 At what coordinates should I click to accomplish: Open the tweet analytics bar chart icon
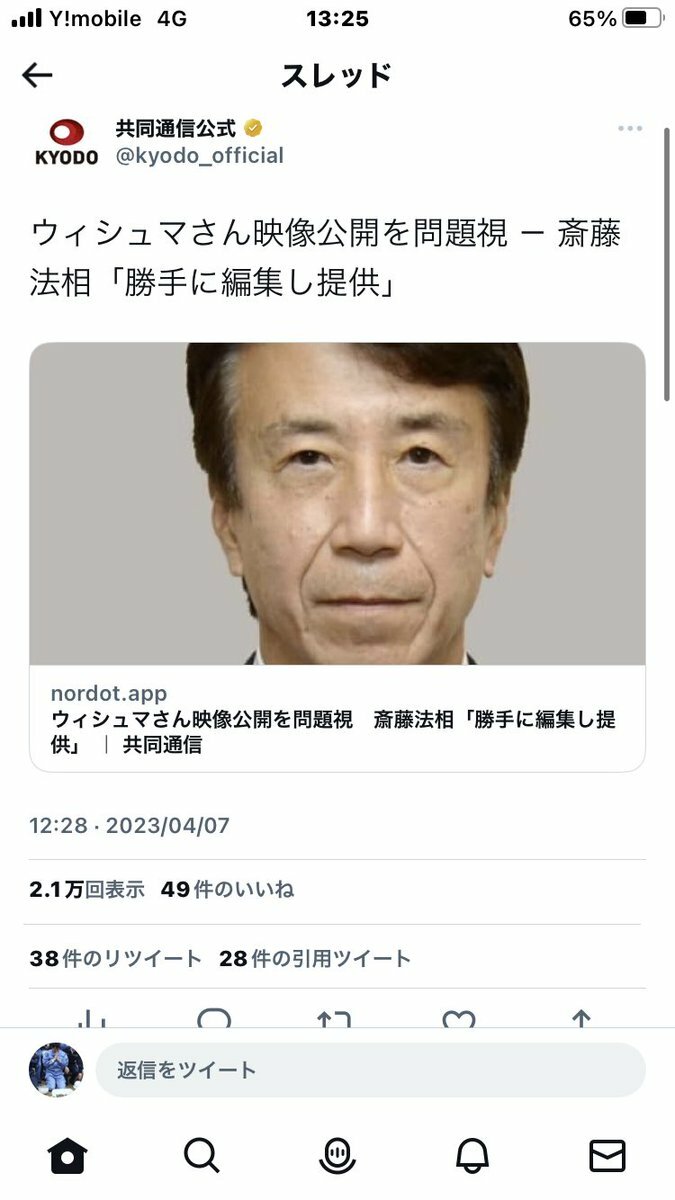click(92, 1019)
